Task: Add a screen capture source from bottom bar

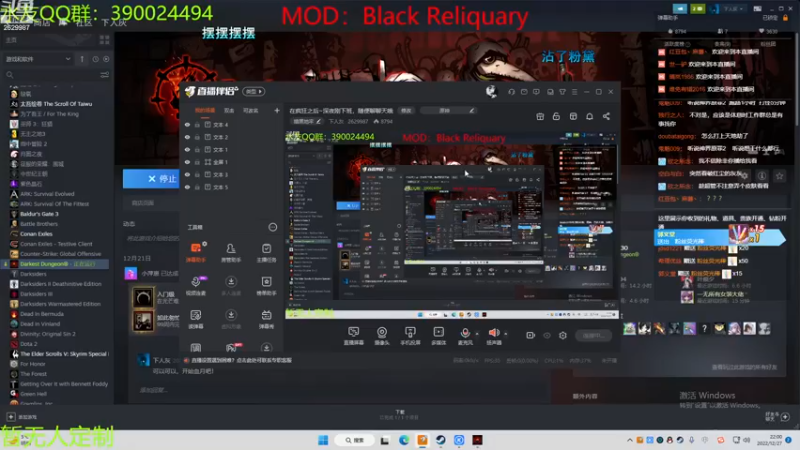Action: click(353, 335)
